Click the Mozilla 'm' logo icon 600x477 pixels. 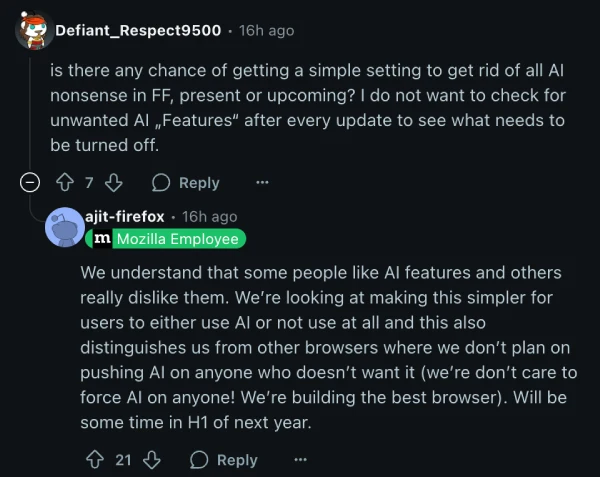(x=101, y=239)
